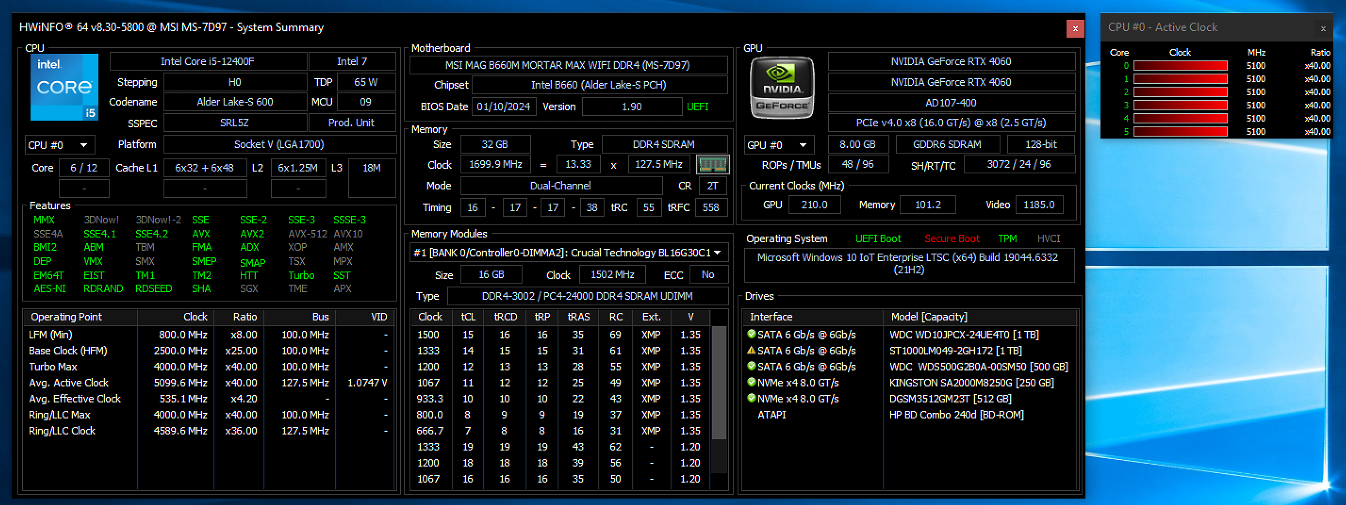Click the memory module chip icon
Image resolution: width=1346 pixels, height=505 pixels.
click(712, 164)
